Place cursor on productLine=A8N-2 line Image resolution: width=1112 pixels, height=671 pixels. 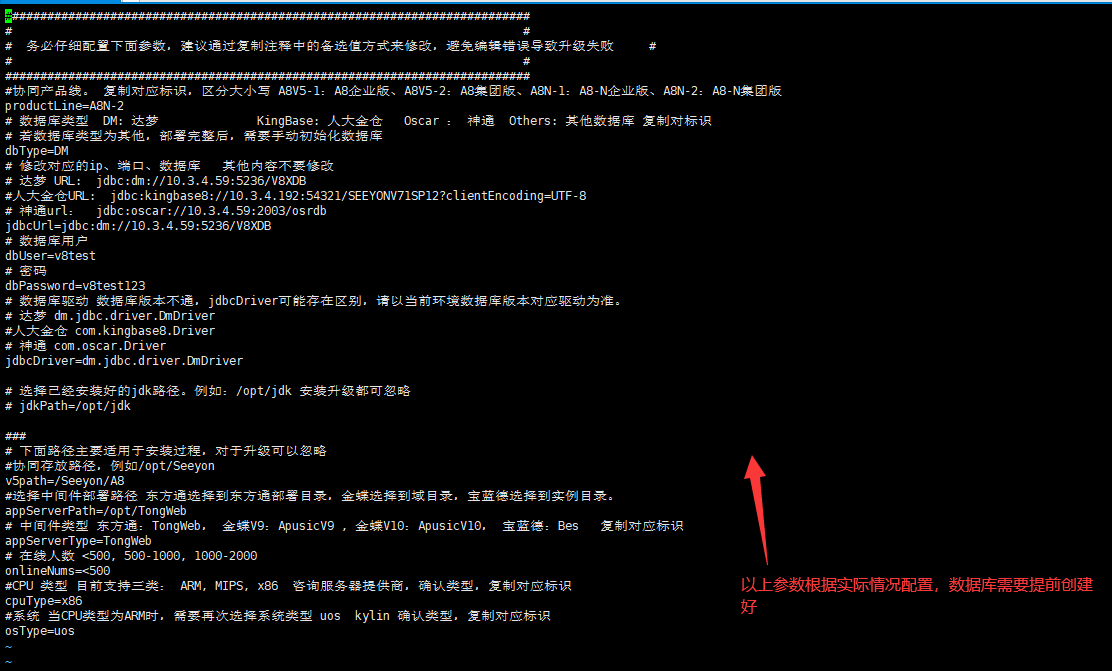coord(65,106)
